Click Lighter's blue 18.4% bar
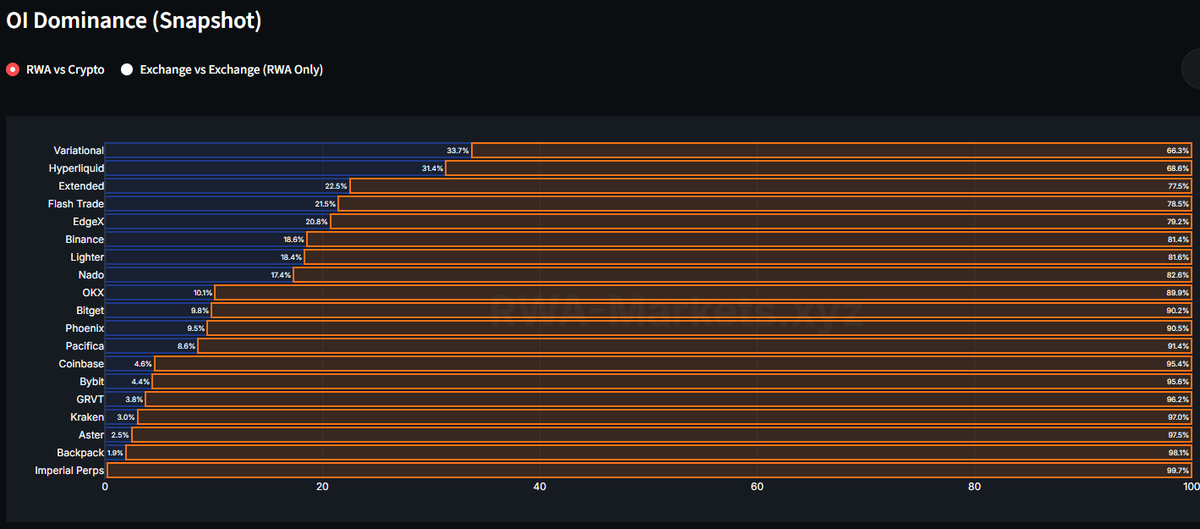The image size is (1200, 529). pos(205,257)
